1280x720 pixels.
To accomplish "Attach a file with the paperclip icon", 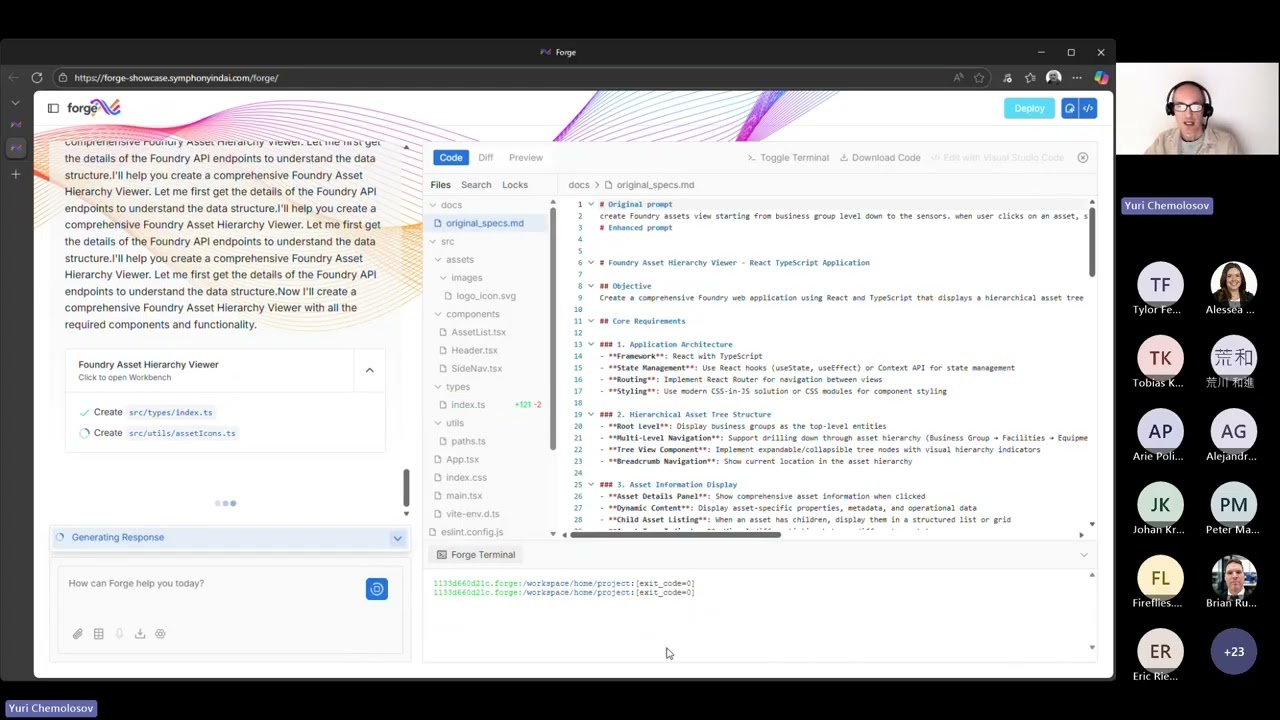I will point(77,634).
